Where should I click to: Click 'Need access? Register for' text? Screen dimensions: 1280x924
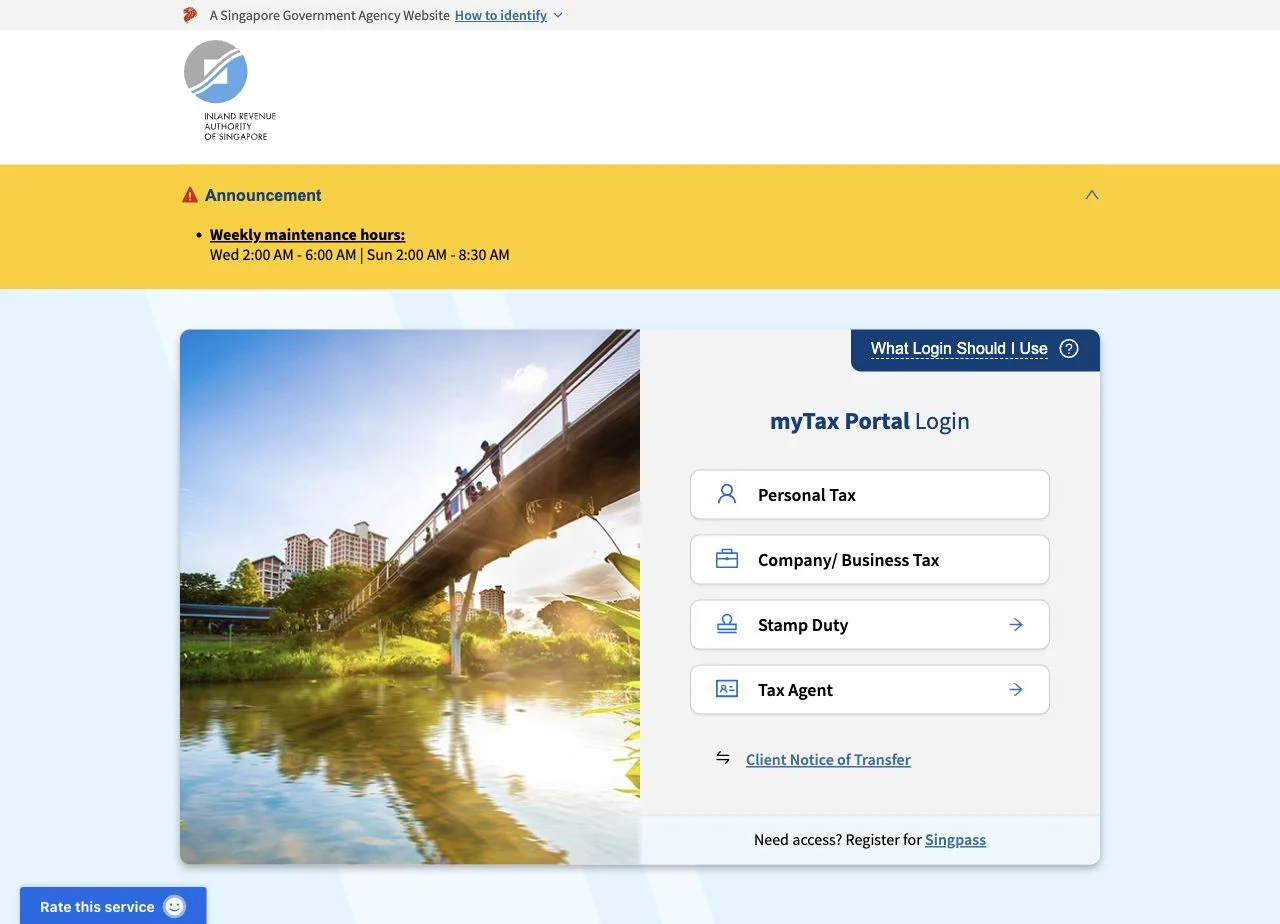coord(838,840)
